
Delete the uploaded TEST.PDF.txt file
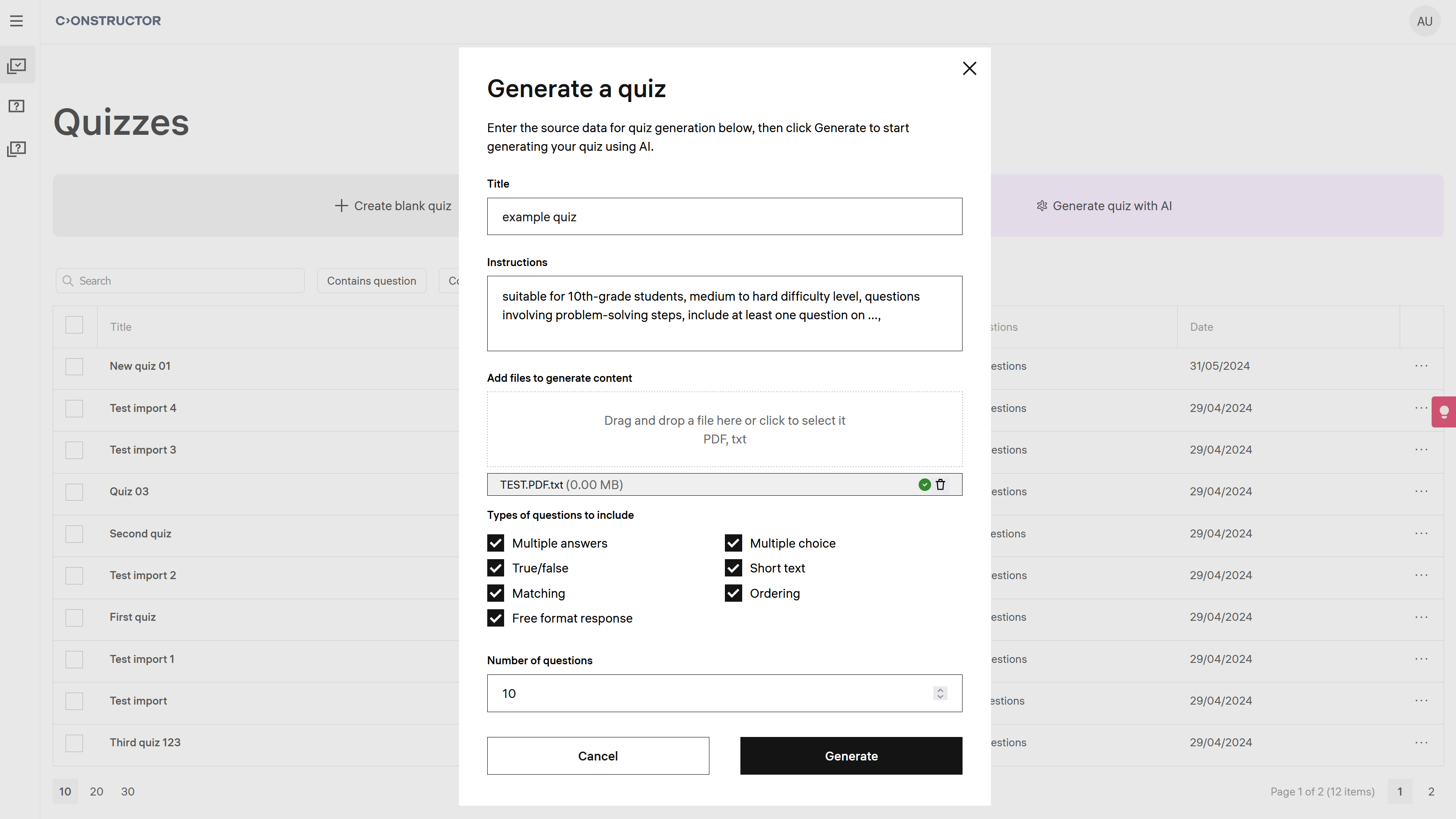pos(940,485)
